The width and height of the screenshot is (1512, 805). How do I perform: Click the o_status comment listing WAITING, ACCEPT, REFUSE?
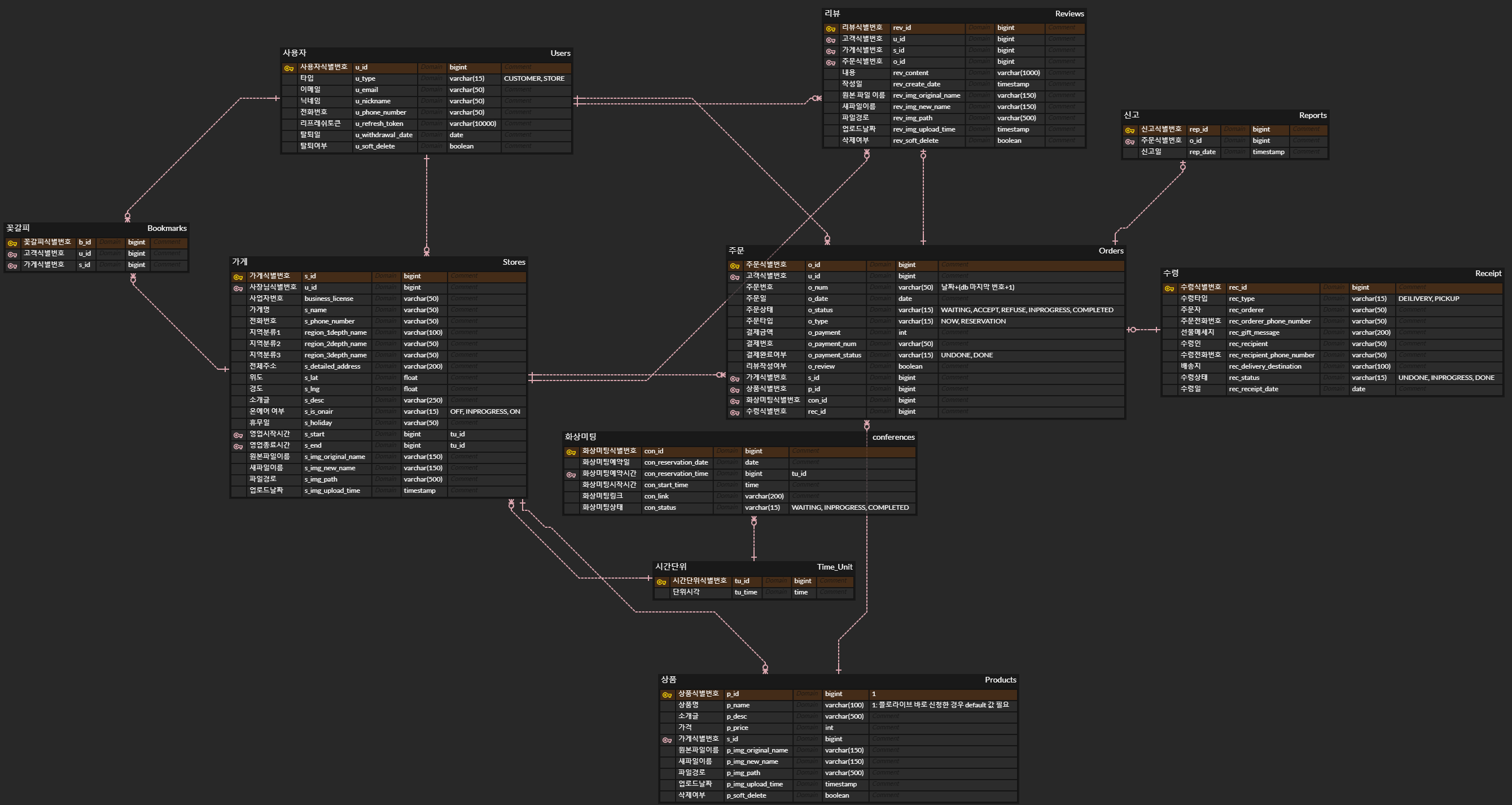point(1027,310)
